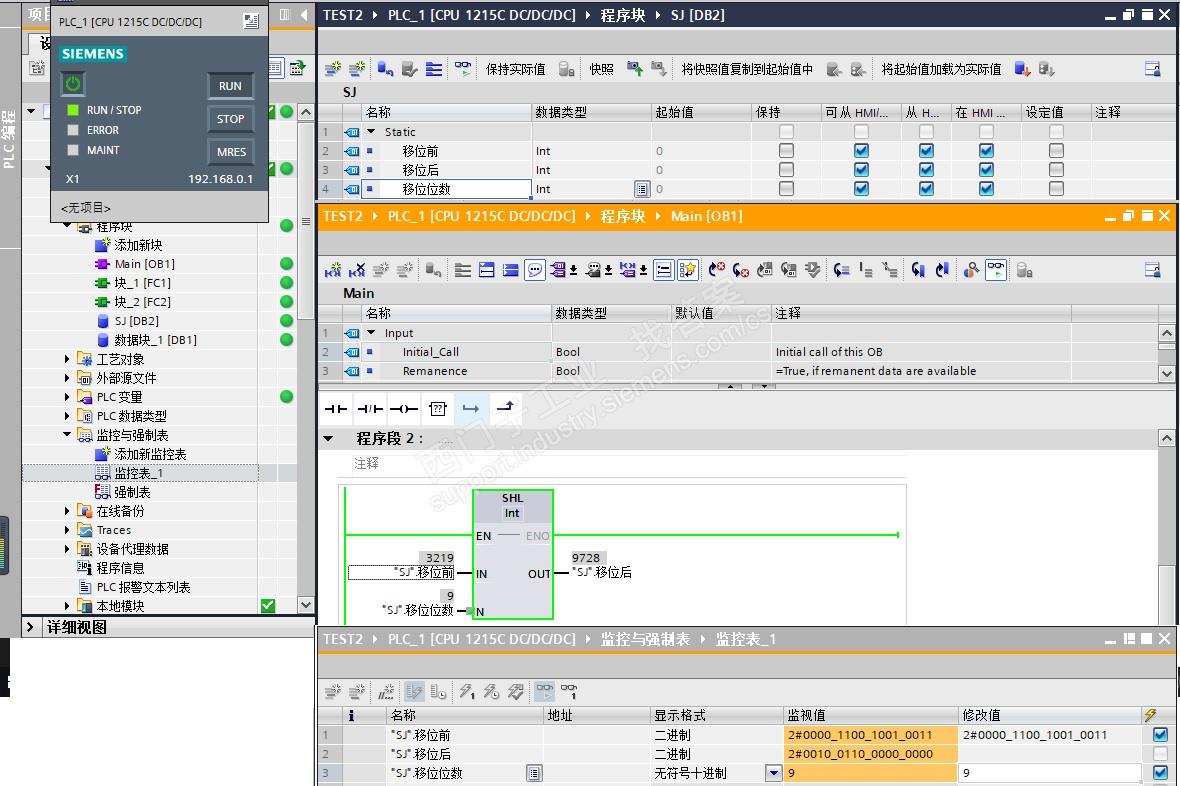This screenshot has height=786, width=1180.
Task: Click the 移位位数 name field in SJ table
Action: pyautogui.click(x=447, y=189)
